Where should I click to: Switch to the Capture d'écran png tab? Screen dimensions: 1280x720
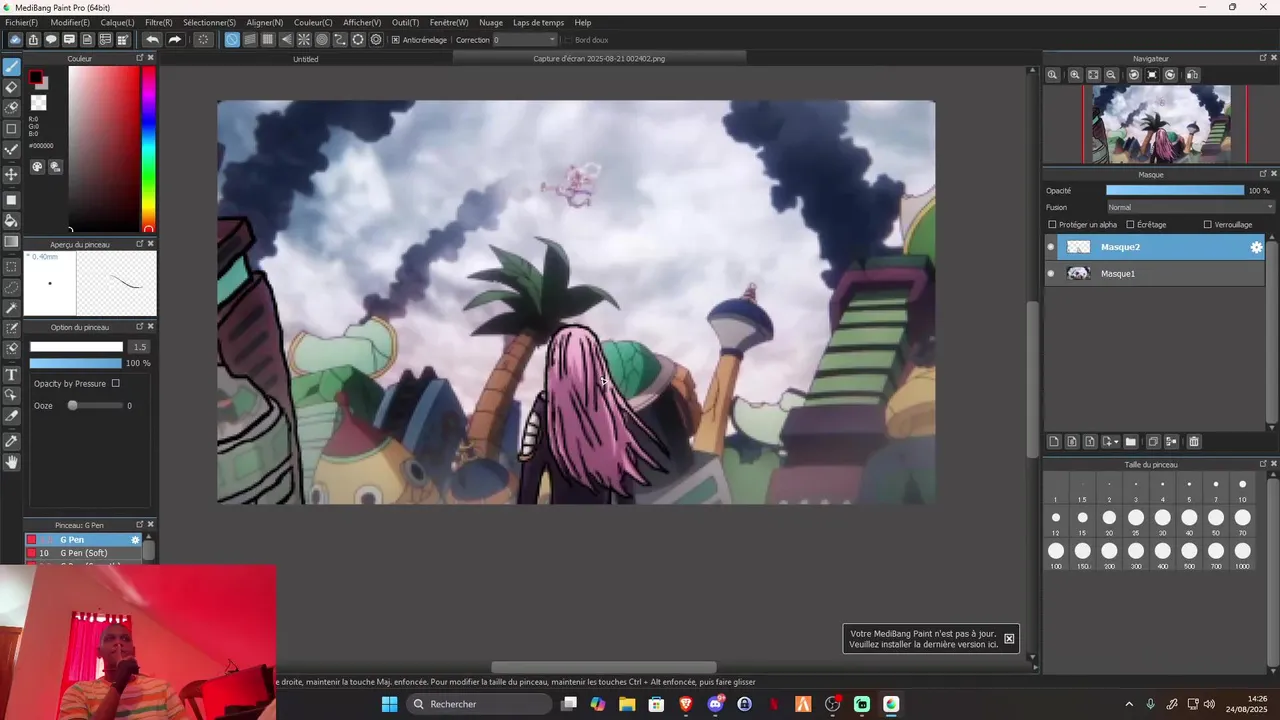pos(599,59)
